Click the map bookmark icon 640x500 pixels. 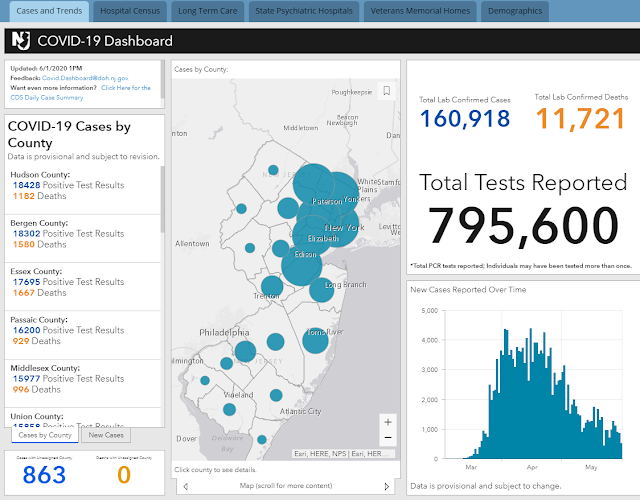click(x=386, y=91)
